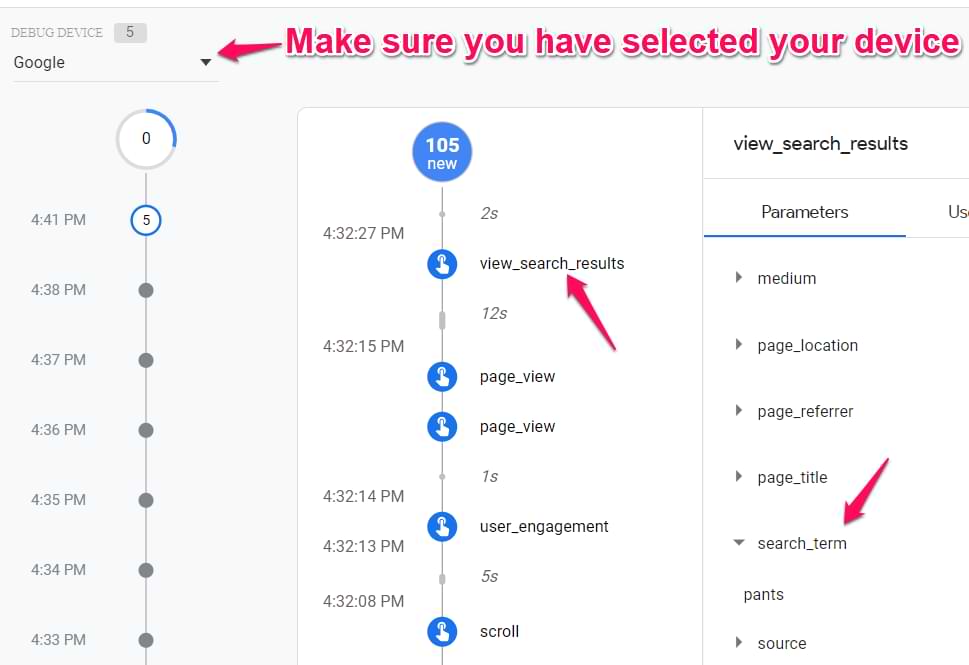Select the 4:38 PM timeline dot
This screenshot has height=665, width=969.
146,290
